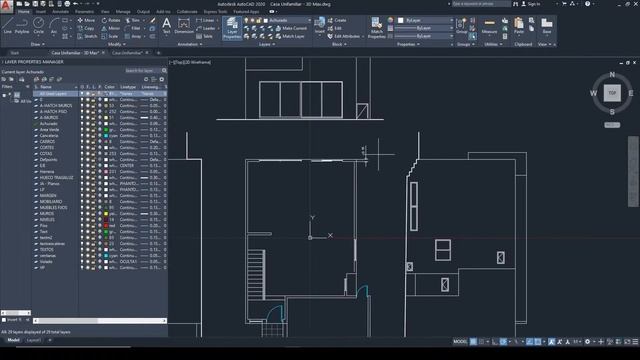Viewport: 640px width, 360px height.
Task: Select the Text annotation tool
Action: point(167,26)
